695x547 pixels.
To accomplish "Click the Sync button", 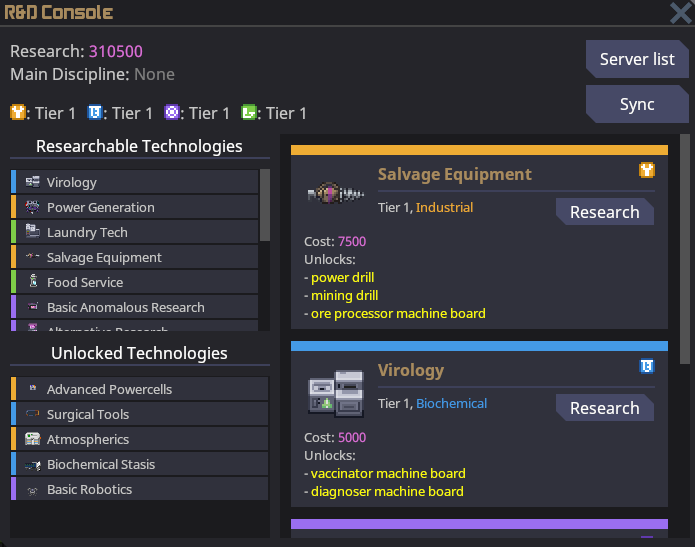I will pos(636,105).
